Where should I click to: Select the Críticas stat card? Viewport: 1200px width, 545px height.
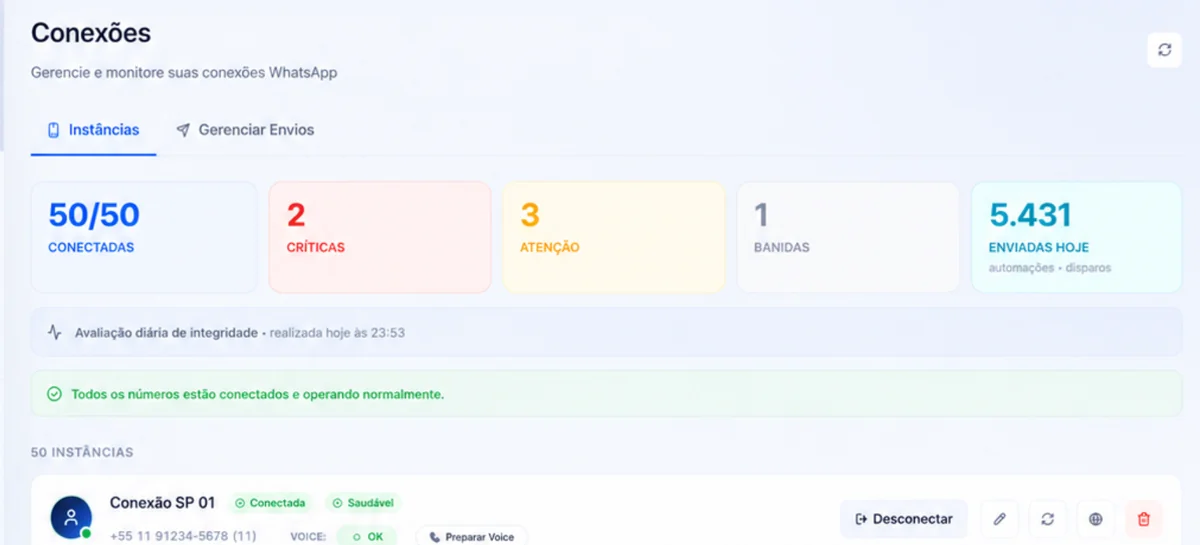pos(380,237)
